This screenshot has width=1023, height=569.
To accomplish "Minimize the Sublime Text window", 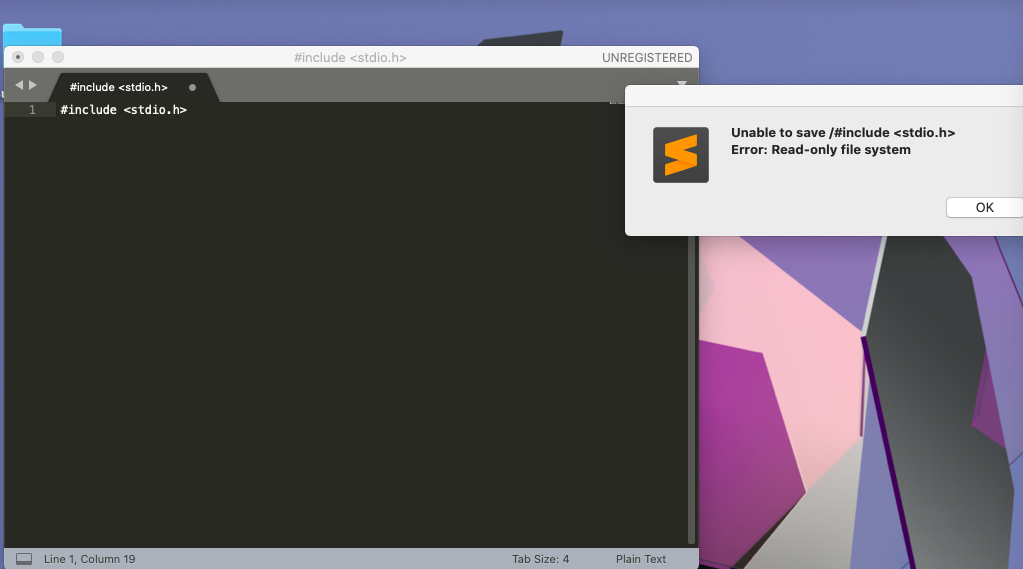I will [x=38, y=57].
